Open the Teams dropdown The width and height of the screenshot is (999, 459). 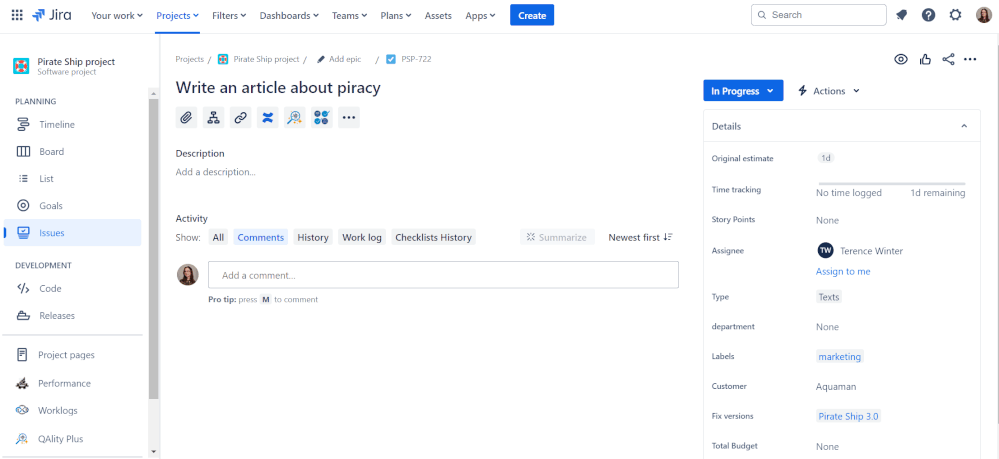click(350, 15)
